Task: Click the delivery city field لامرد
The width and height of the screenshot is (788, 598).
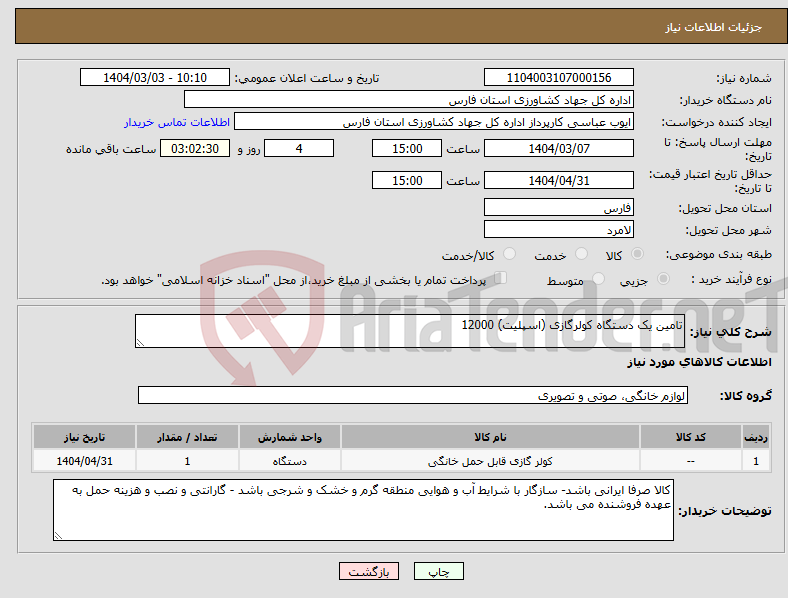Action: pyautogui.click(x=558, y=230)
